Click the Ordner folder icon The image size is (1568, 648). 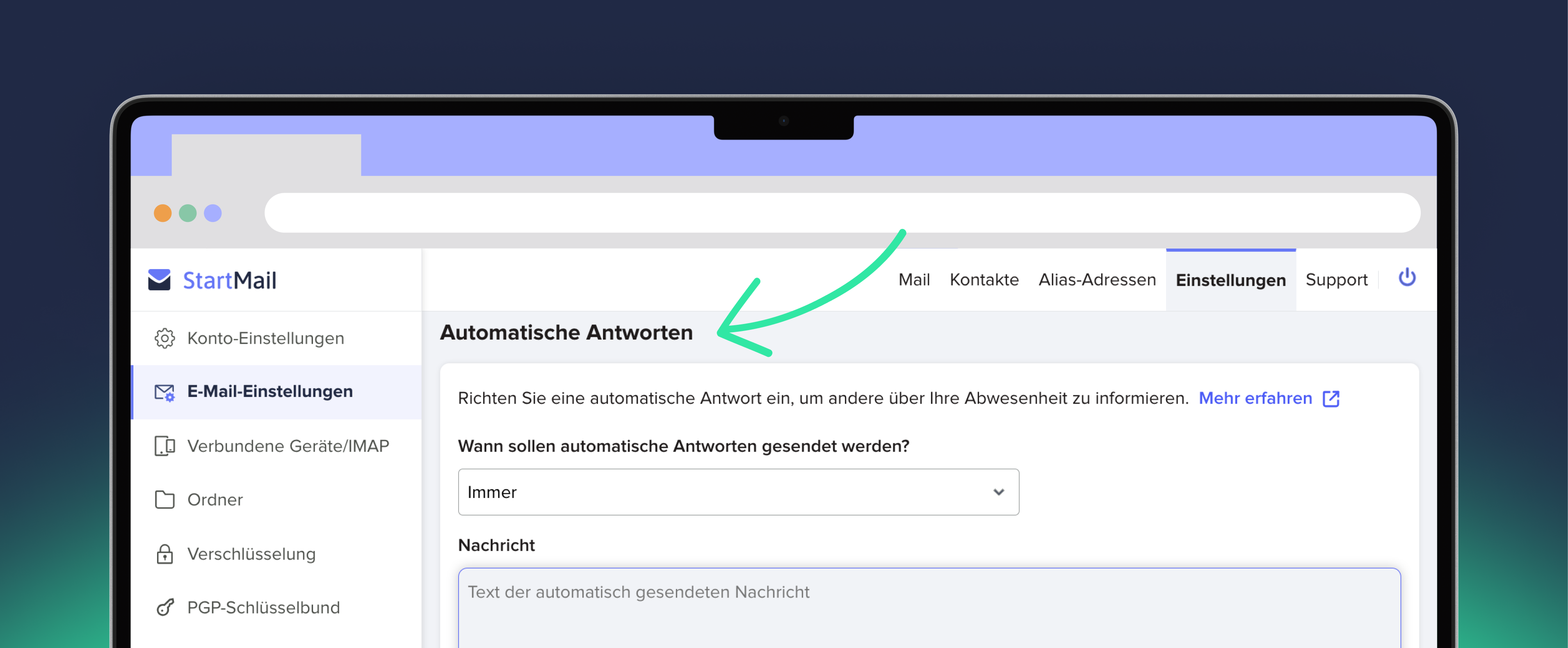(x=164, y=500)
